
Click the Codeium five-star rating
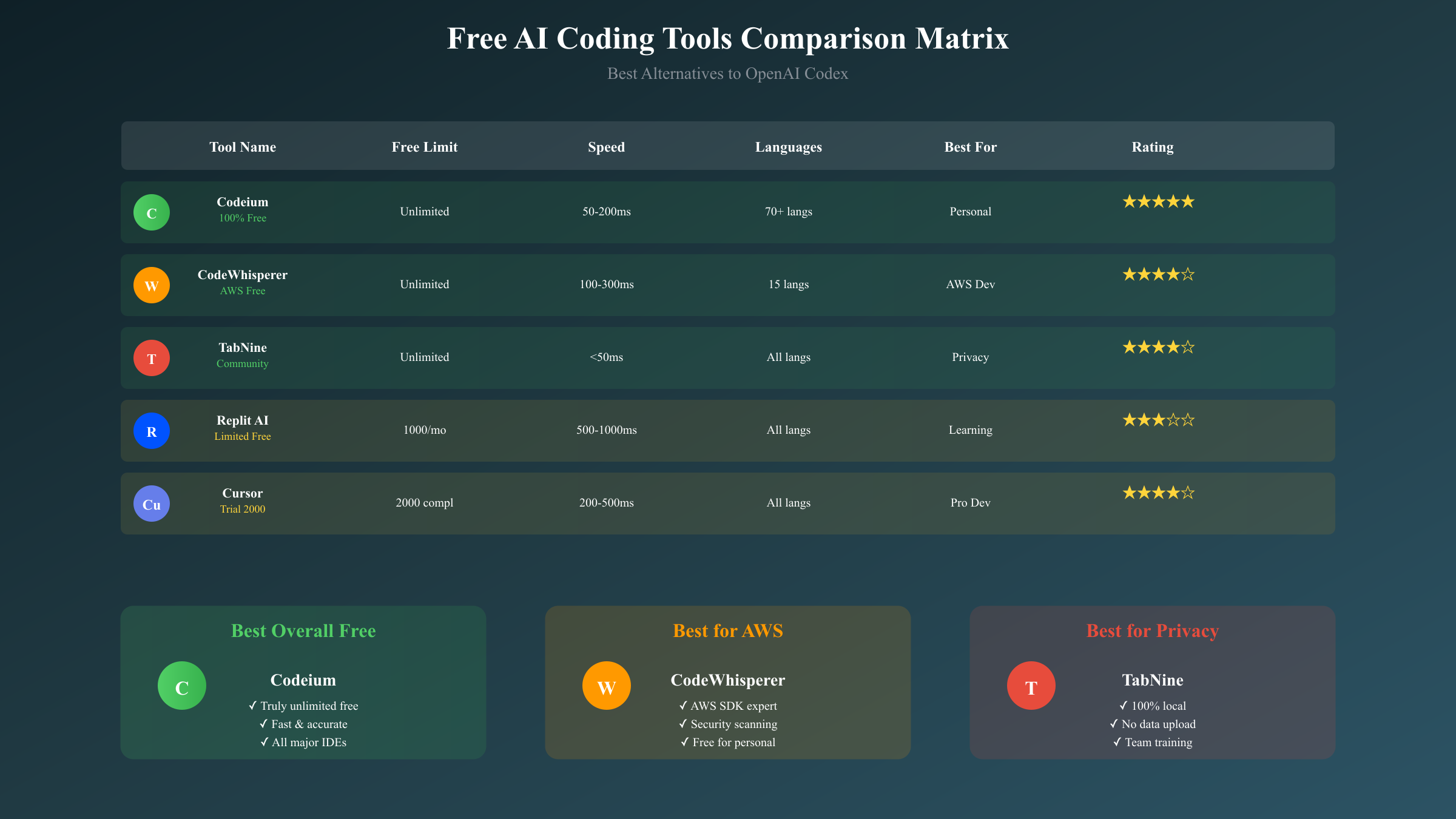pyautogui.click(x=1158, y=201)
